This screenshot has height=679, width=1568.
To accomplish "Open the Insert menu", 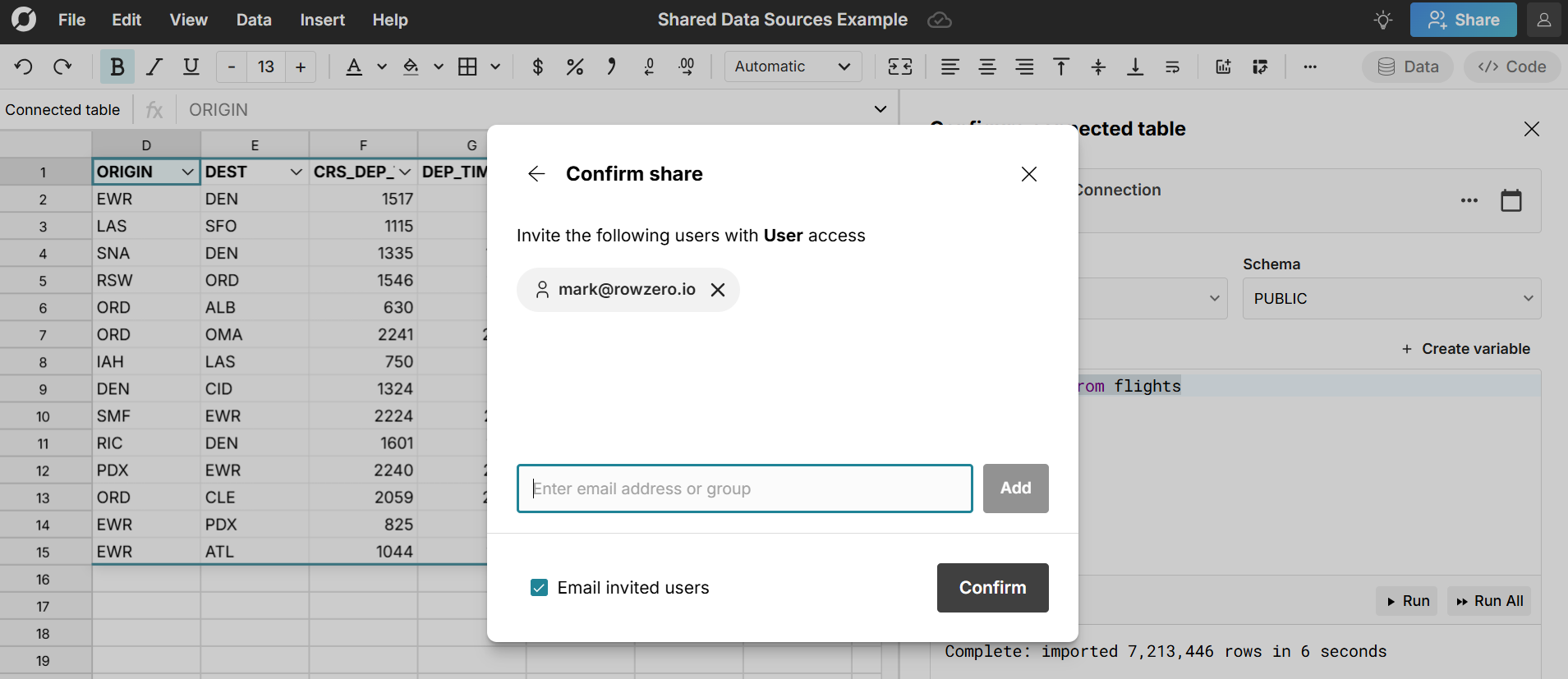I will tap(322, 20).
